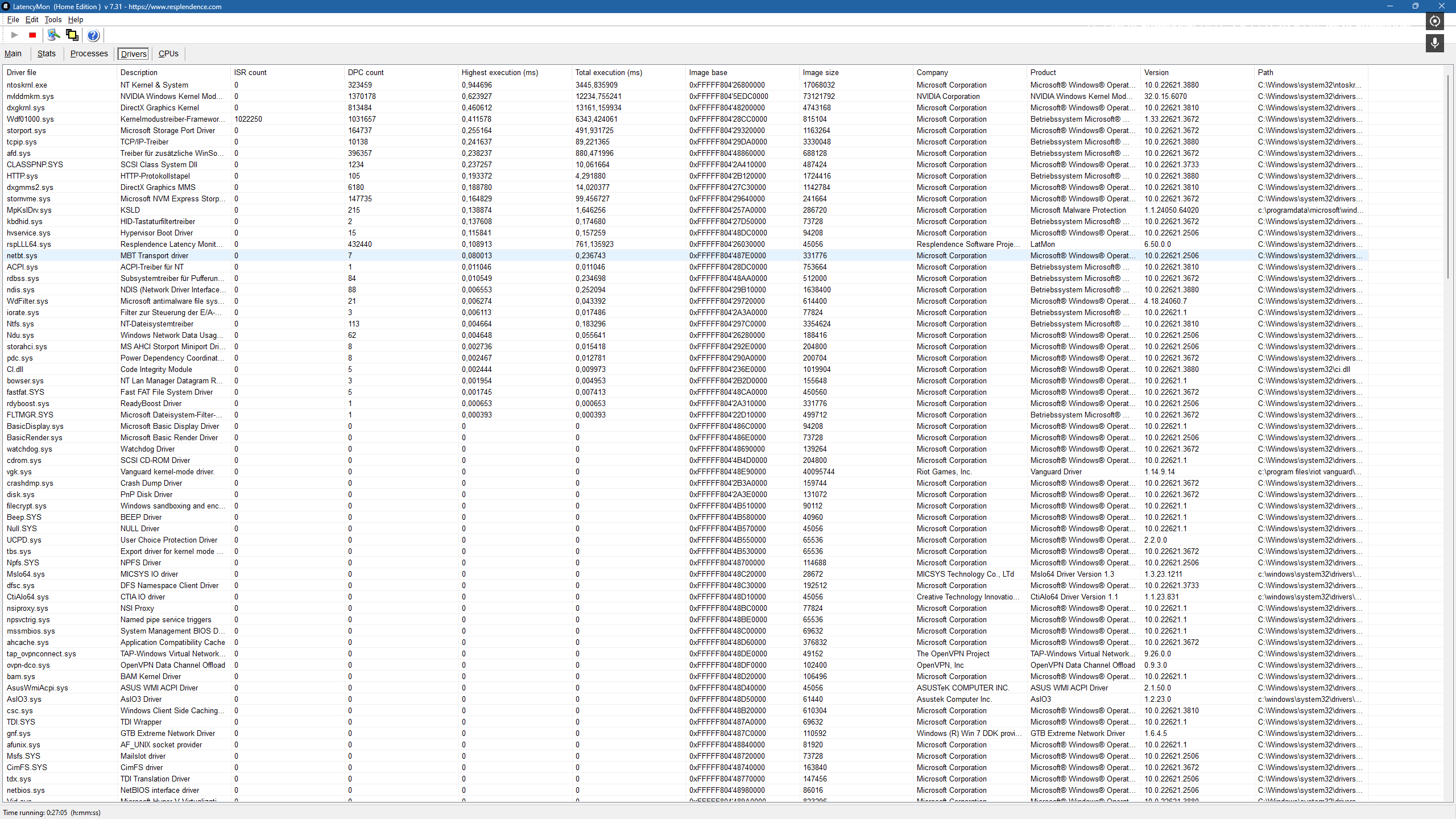Sort by Highest execution (ms) column header
The height and width of the screenshot is (819, 1456).
(x=499, y=72)
